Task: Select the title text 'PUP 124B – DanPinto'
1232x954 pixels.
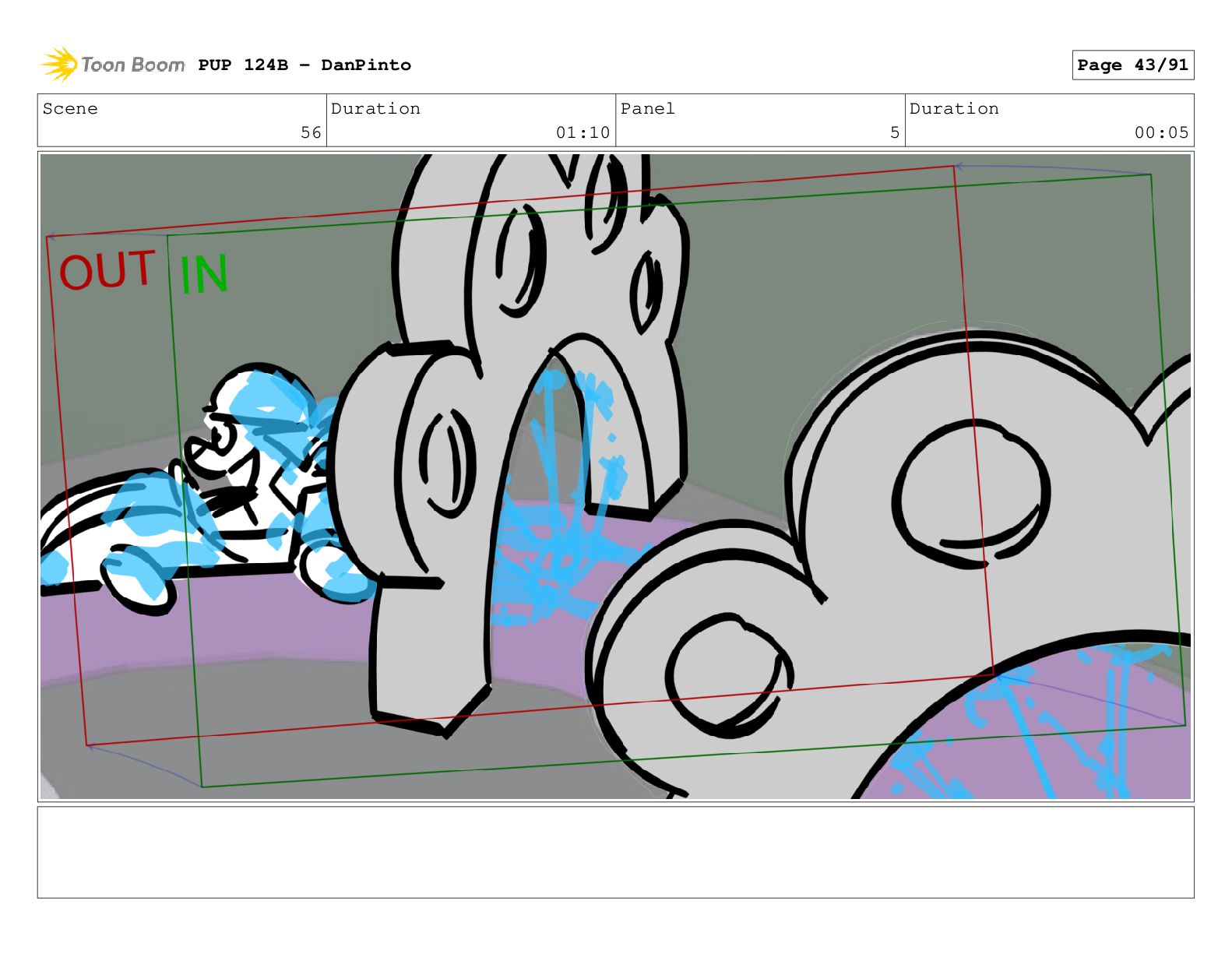Action: click(304, 65)
